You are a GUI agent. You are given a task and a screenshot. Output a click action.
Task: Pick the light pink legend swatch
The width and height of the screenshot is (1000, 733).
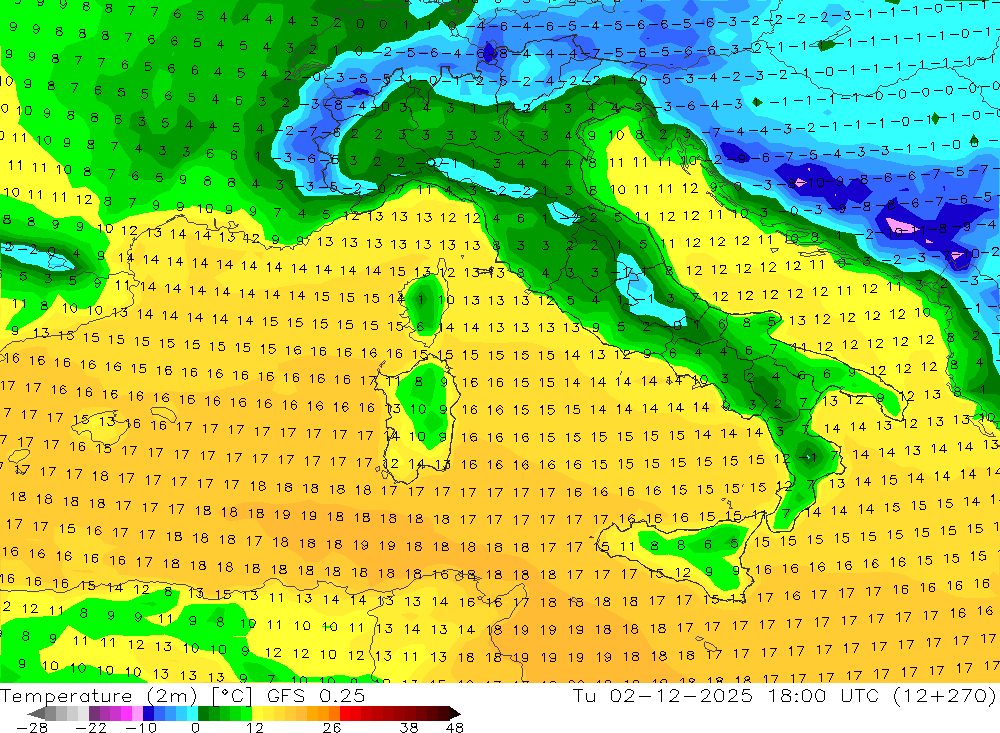[x=138, y=714]
